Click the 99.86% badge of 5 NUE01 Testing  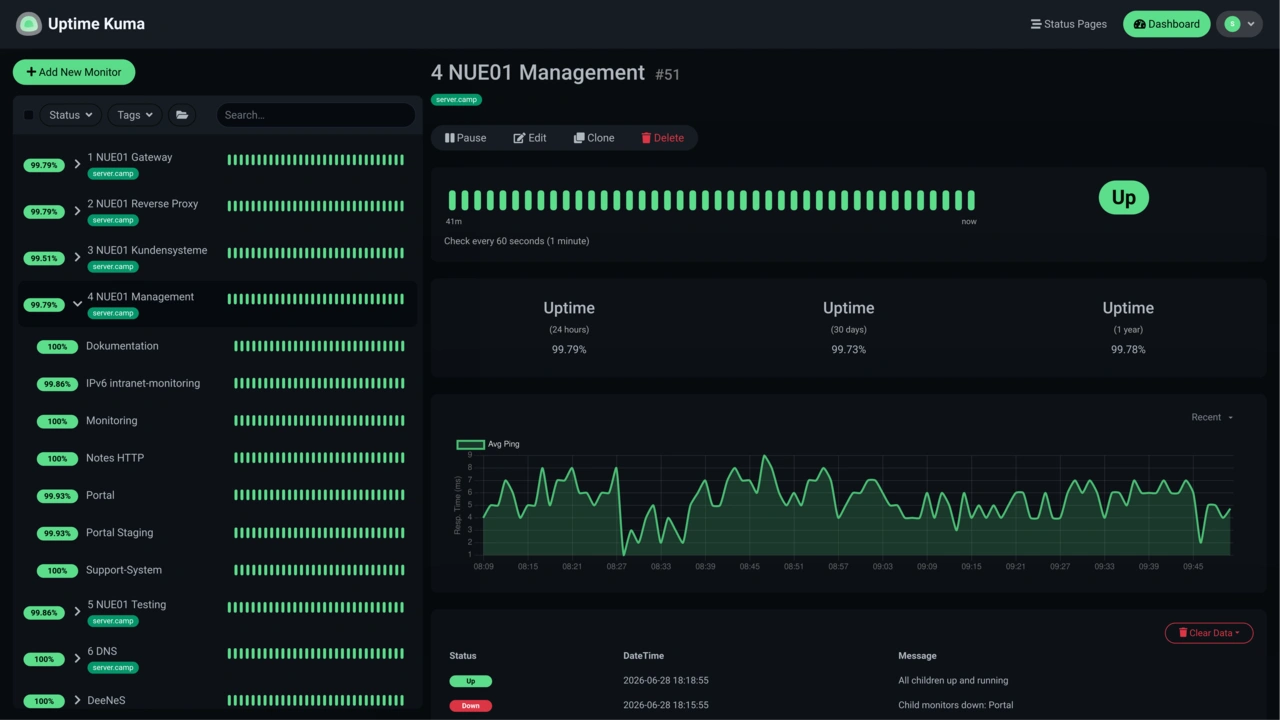(x=44, y=612)
